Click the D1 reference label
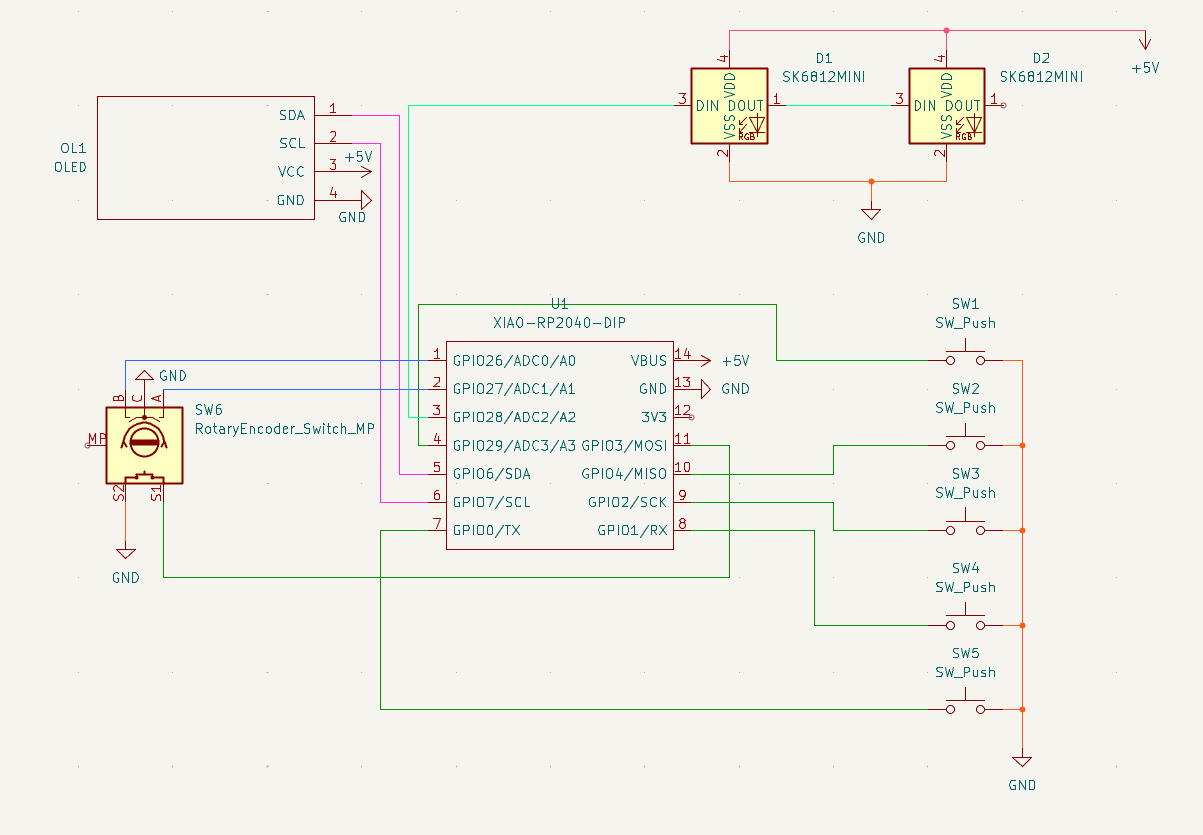The height and width of the screenshot is (835, 1203). tap(825, 58)
